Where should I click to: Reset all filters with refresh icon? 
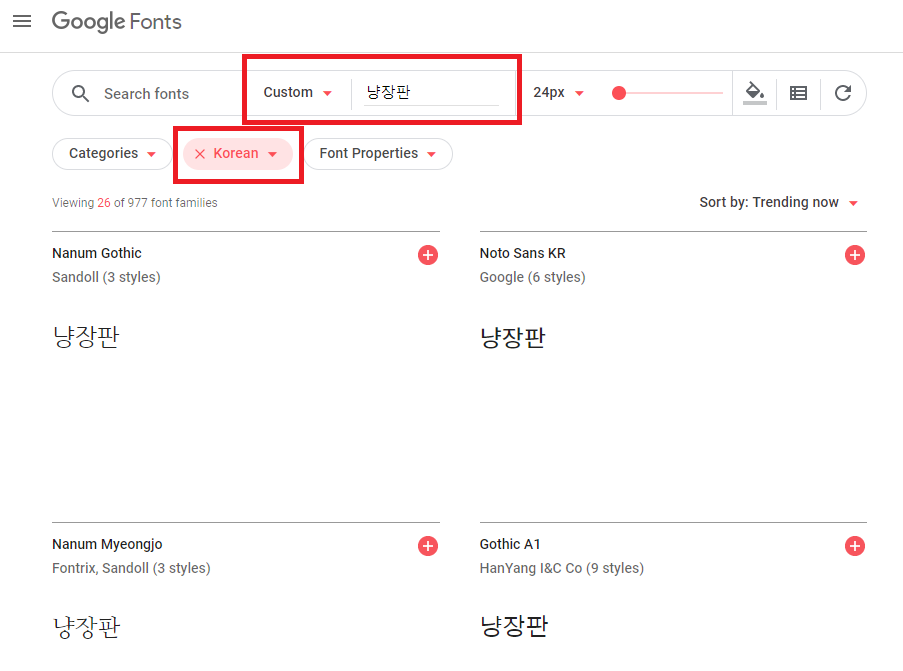tap(843, 93)
